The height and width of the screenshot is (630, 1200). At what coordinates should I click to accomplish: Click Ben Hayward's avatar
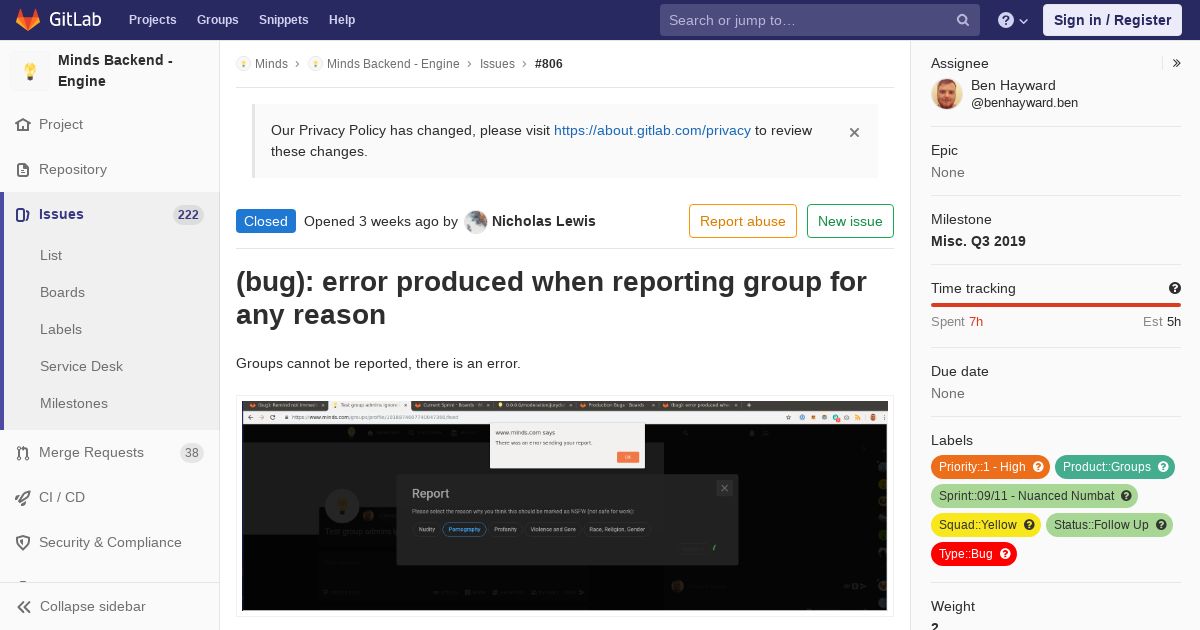947,94
